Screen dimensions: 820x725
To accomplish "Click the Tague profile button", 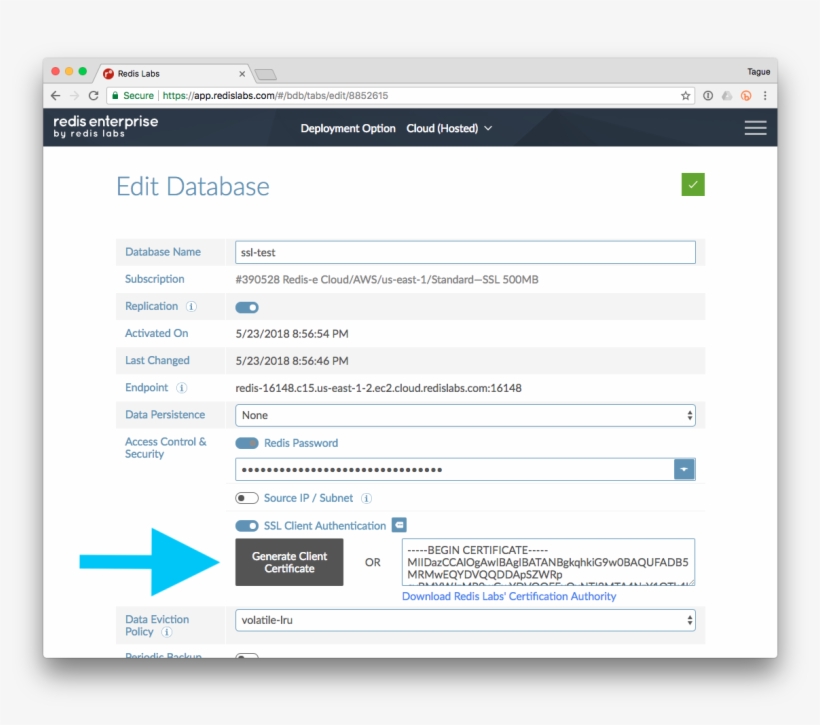I will pyautogui.click(x=758, y=72).
